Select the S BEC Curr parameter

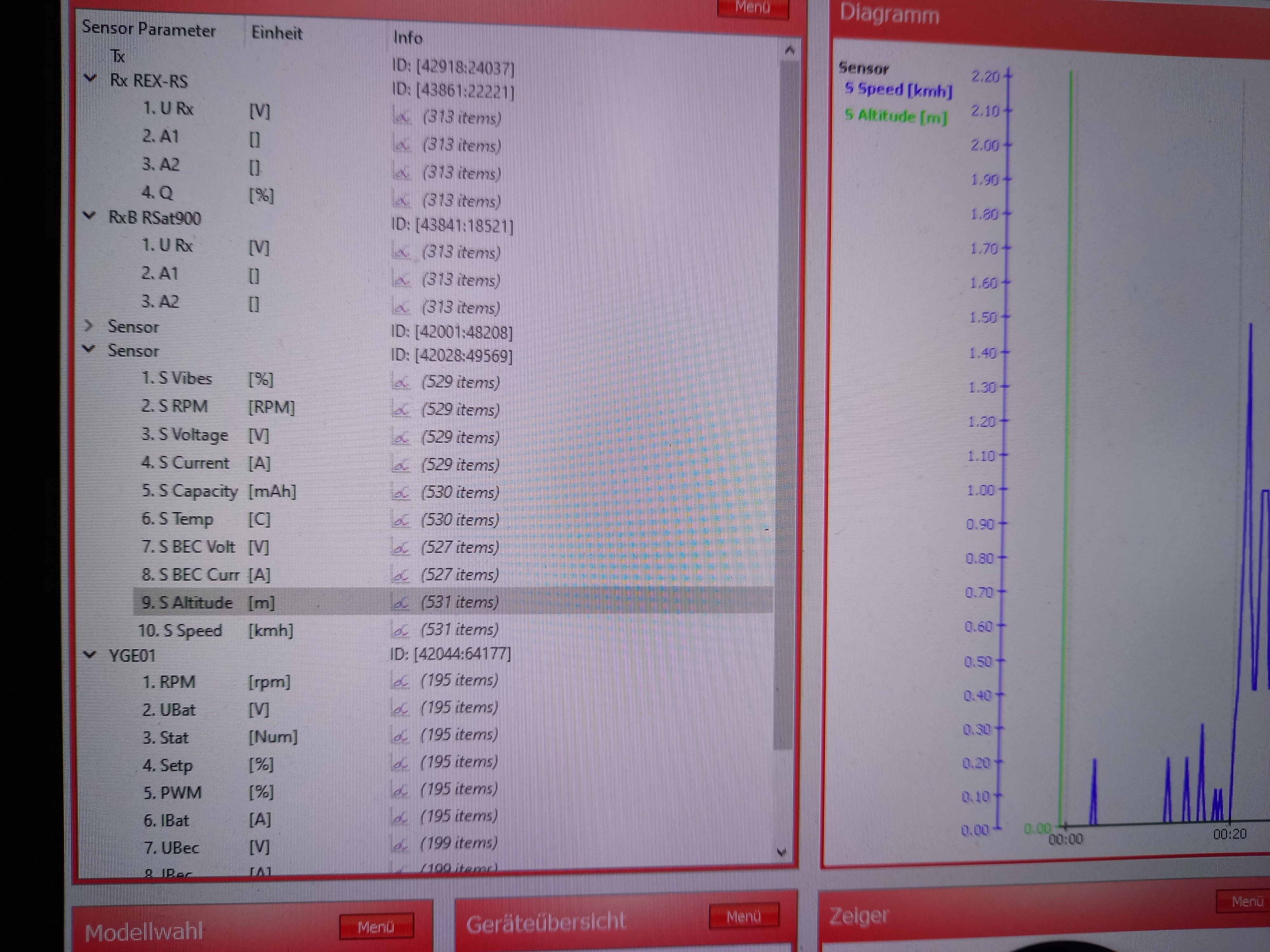pos(190,574)
